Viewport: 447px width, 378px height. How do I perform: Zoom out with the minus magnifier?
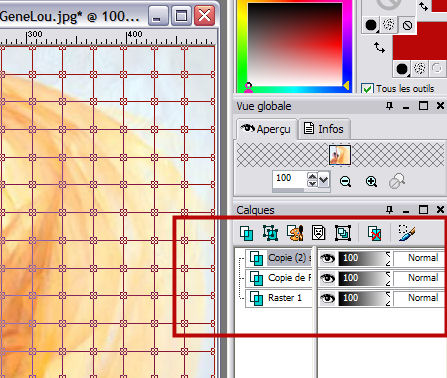(345, 182)
